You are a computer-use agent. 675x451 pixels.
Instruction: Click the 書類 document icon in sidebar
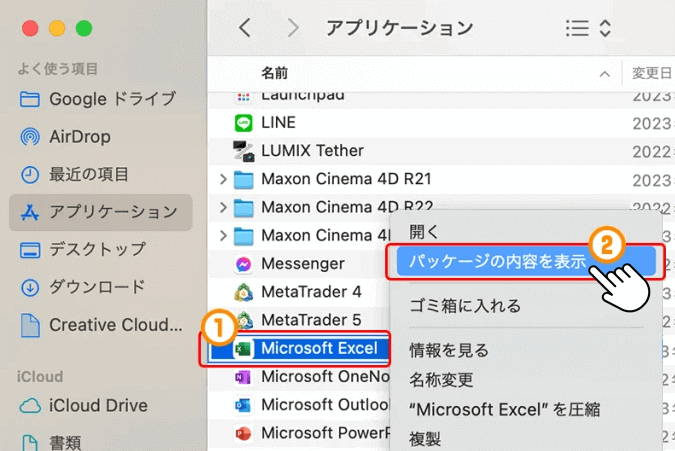[x=30, y=442]
